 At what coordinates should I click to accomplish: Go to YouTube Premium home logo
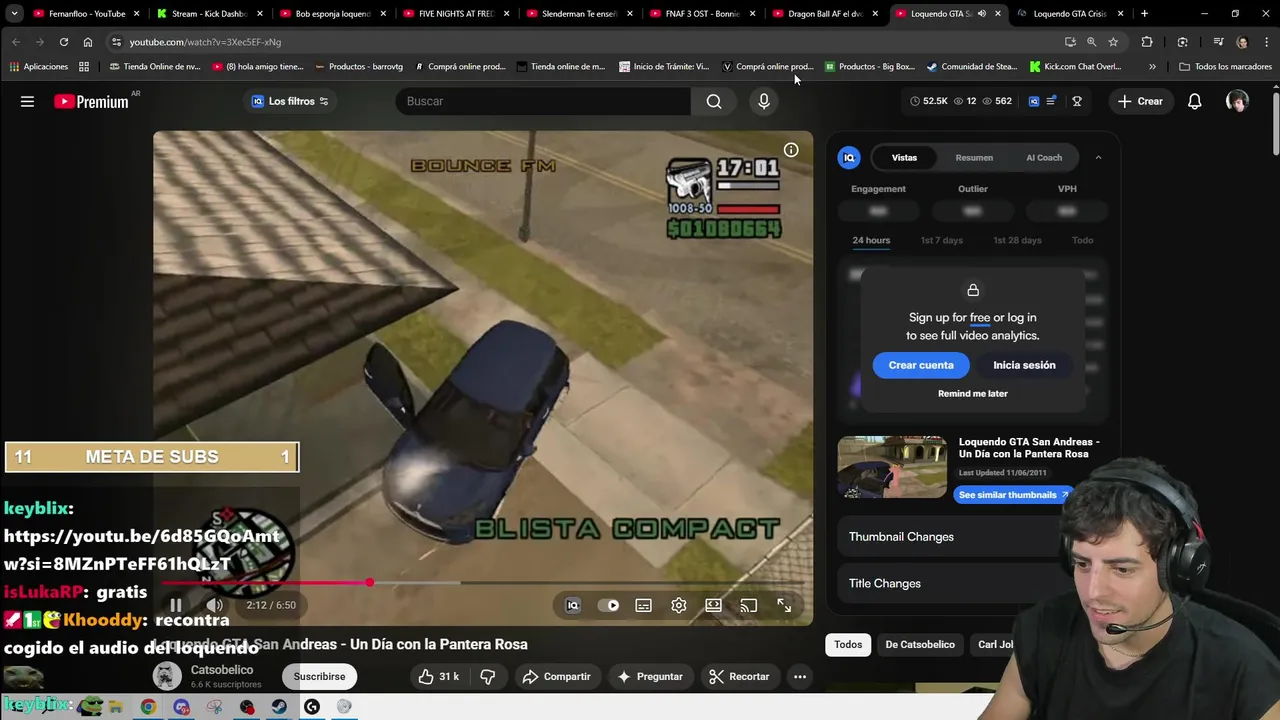[x=91, y=101]
